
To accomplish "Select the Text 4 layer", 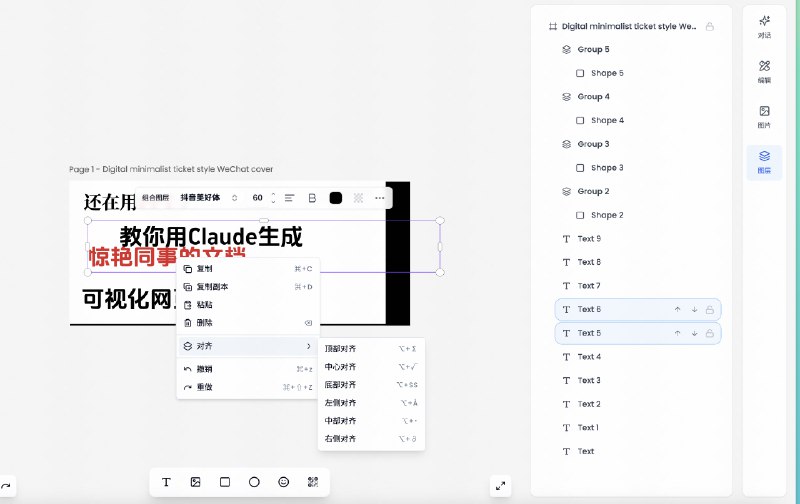I will 638,357.
